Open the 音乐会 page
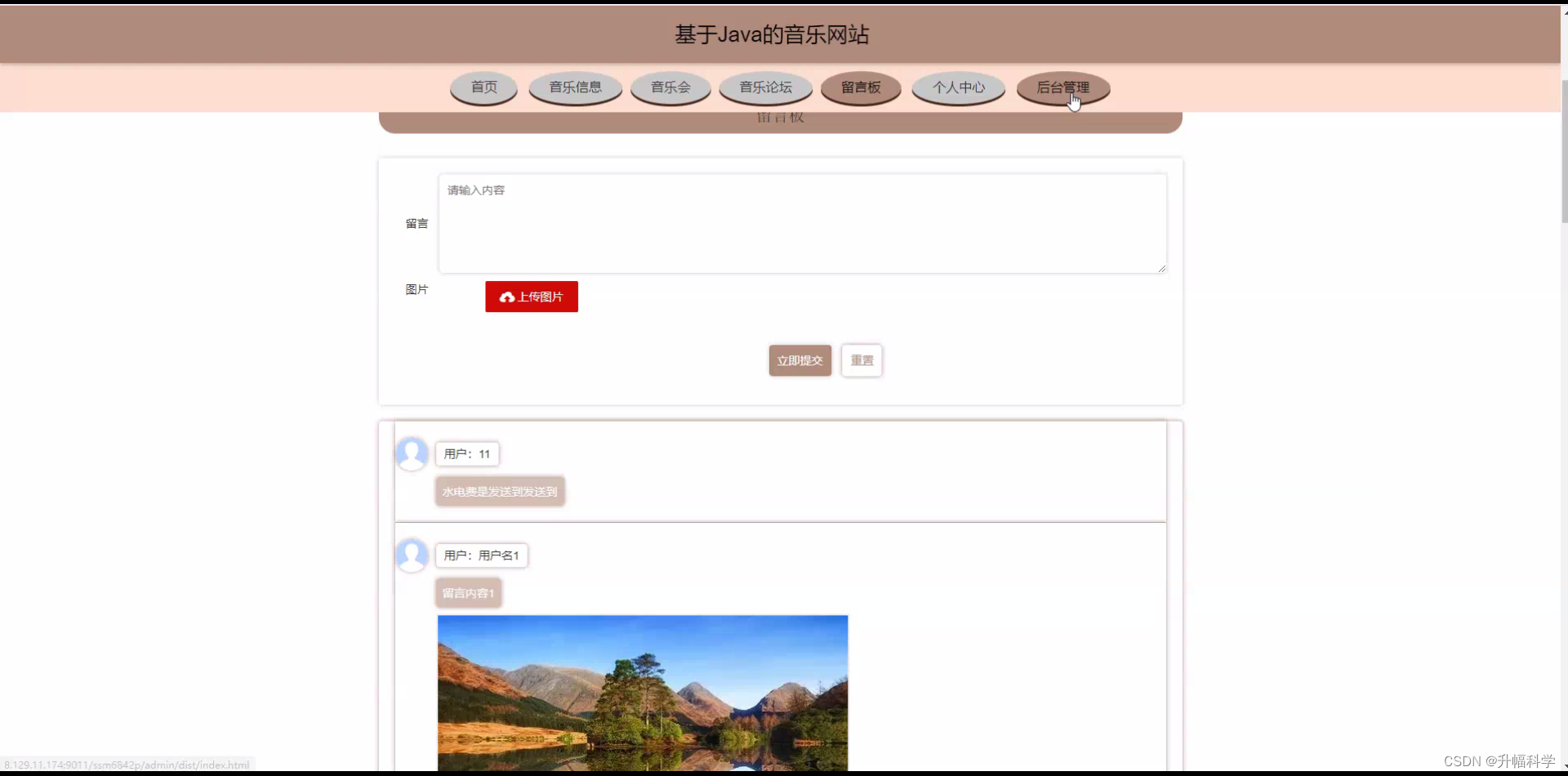Image resolution: width=1568 pixels, height=776 pixels. click(670, 88)
